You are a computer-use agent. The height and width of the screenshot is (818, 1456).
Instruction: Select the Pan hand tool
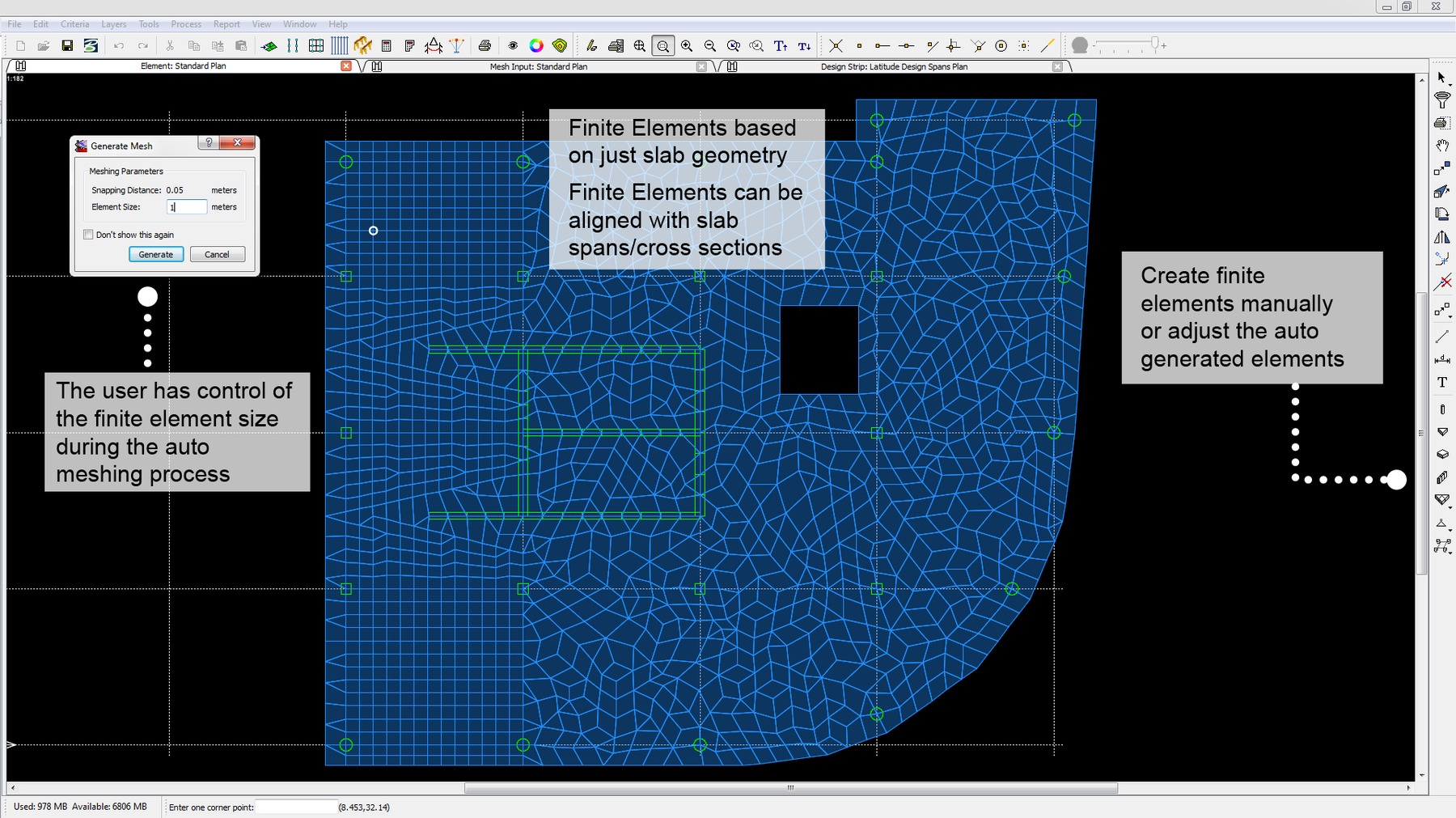point(1441,146)
